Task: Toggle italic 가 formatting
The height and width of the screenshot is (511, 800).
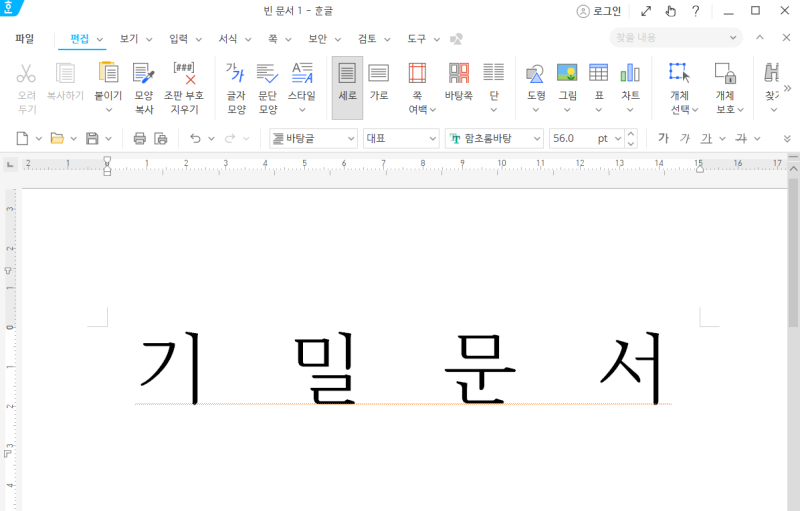Action: [685, 138]
